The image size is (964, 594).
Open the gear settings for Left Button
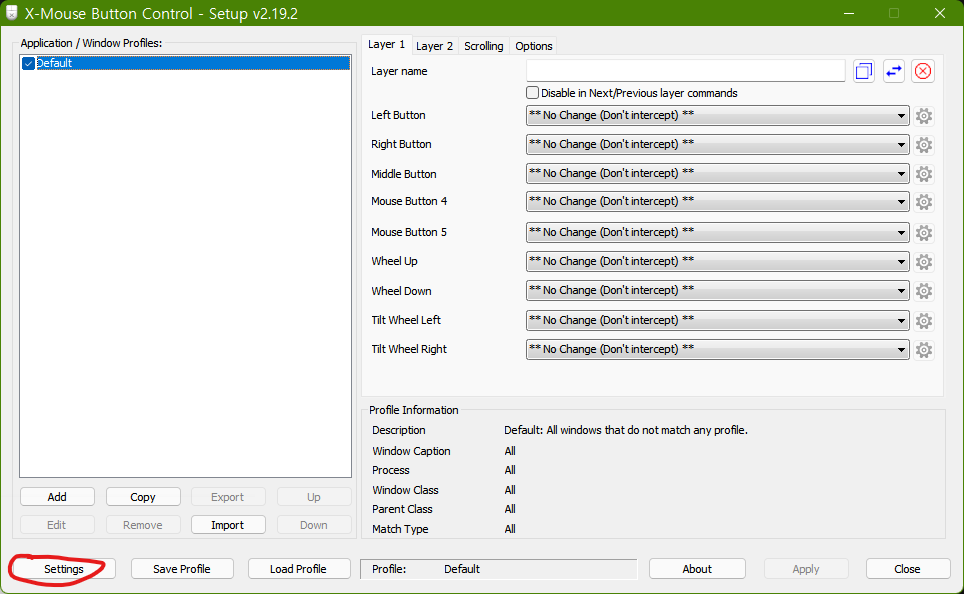pyautogui.click(x=924, y=116)
